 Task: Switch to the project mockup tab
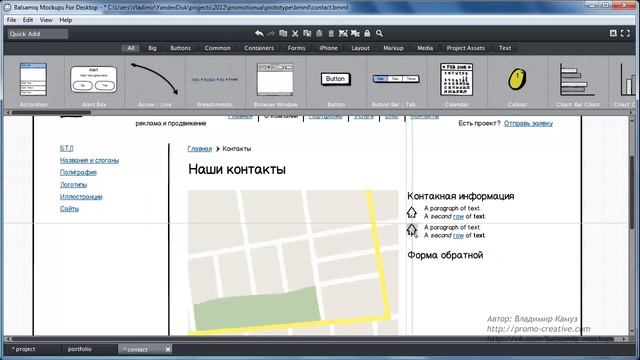coord(23,349)
